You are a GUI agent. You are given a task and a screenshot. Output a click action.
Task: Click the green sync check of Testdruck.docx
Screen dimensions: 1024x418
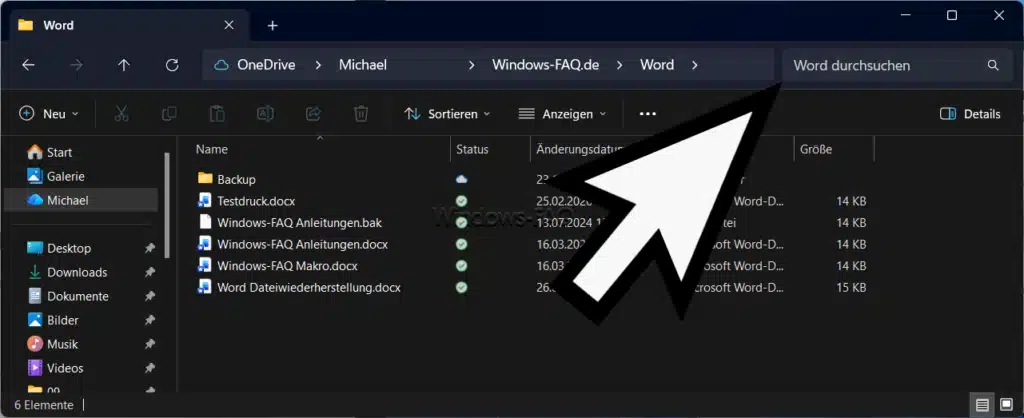(x=462, y=201)
